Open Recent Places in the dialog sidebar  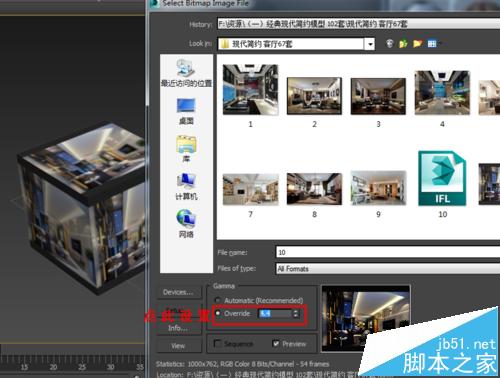[x=186, y=73]
